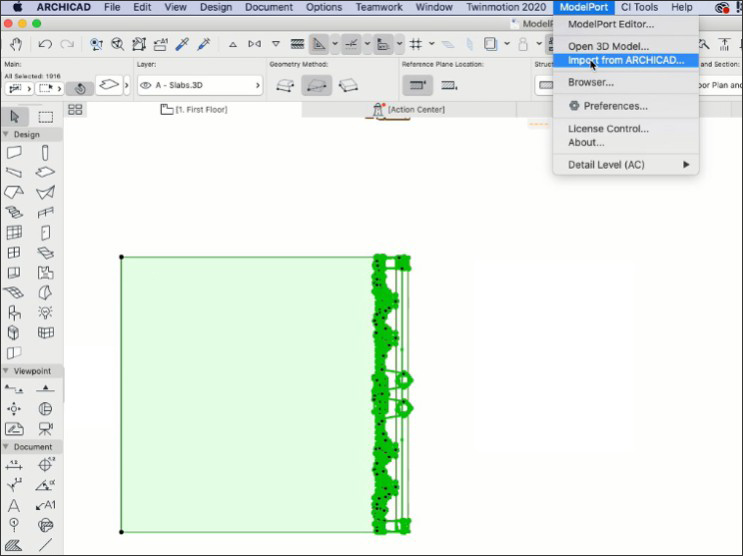Activate the Pick Up Parameters eyedropper
This screenshot has height=556, width=743.
(x=182, y=44)
